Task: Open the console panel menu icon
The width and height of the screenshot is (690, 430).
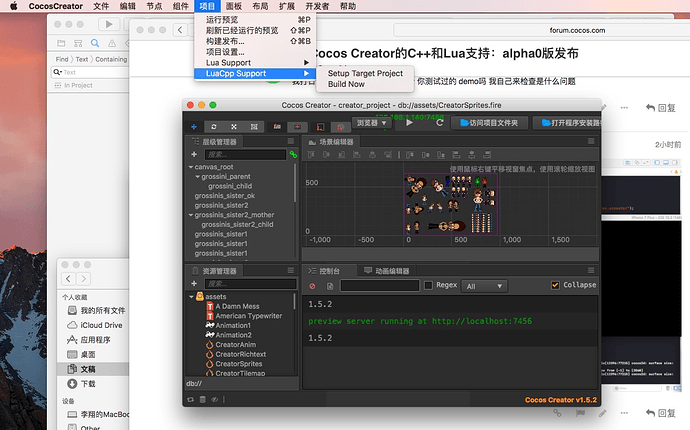Action: tap(591, 270)
